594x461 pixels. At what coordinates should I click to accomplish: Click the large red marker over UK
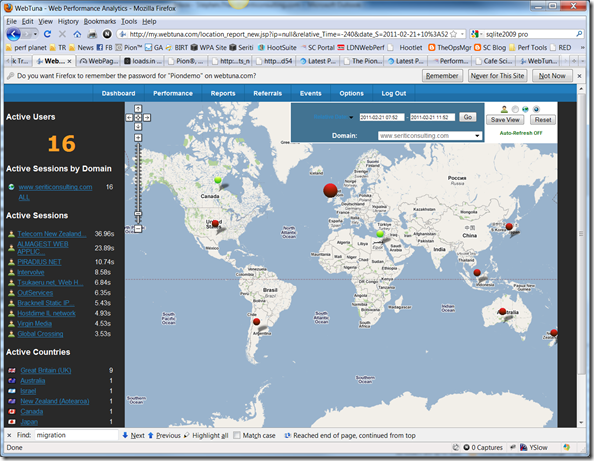(x=330, y=190)
